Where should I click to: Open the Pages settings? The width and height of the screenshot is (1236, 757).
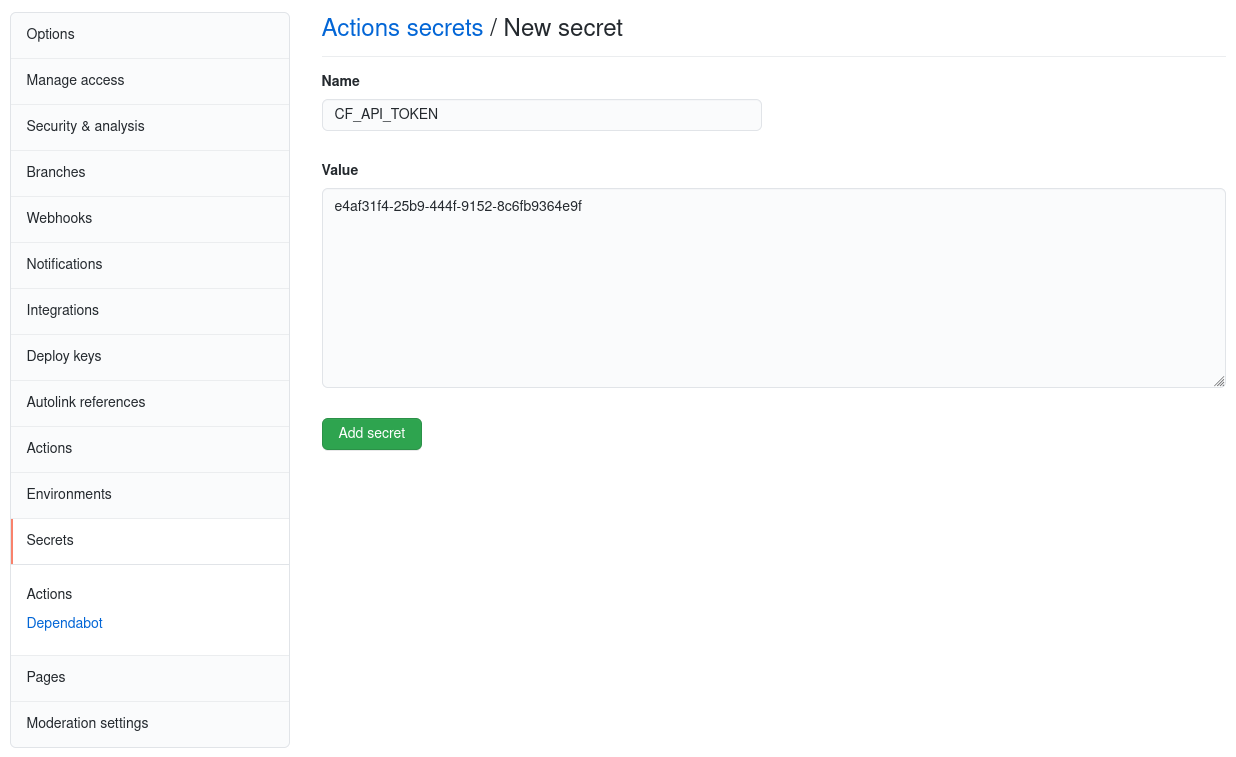click(46, 677)
